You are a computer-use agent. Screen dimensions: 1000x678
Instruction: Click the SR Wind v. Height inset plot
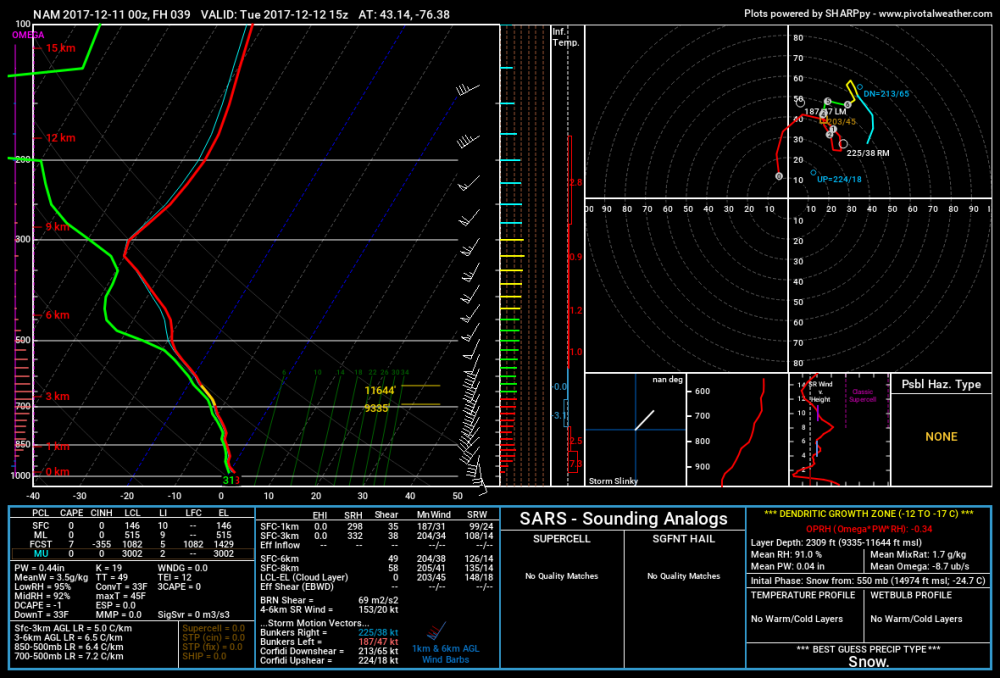[839, 430]
